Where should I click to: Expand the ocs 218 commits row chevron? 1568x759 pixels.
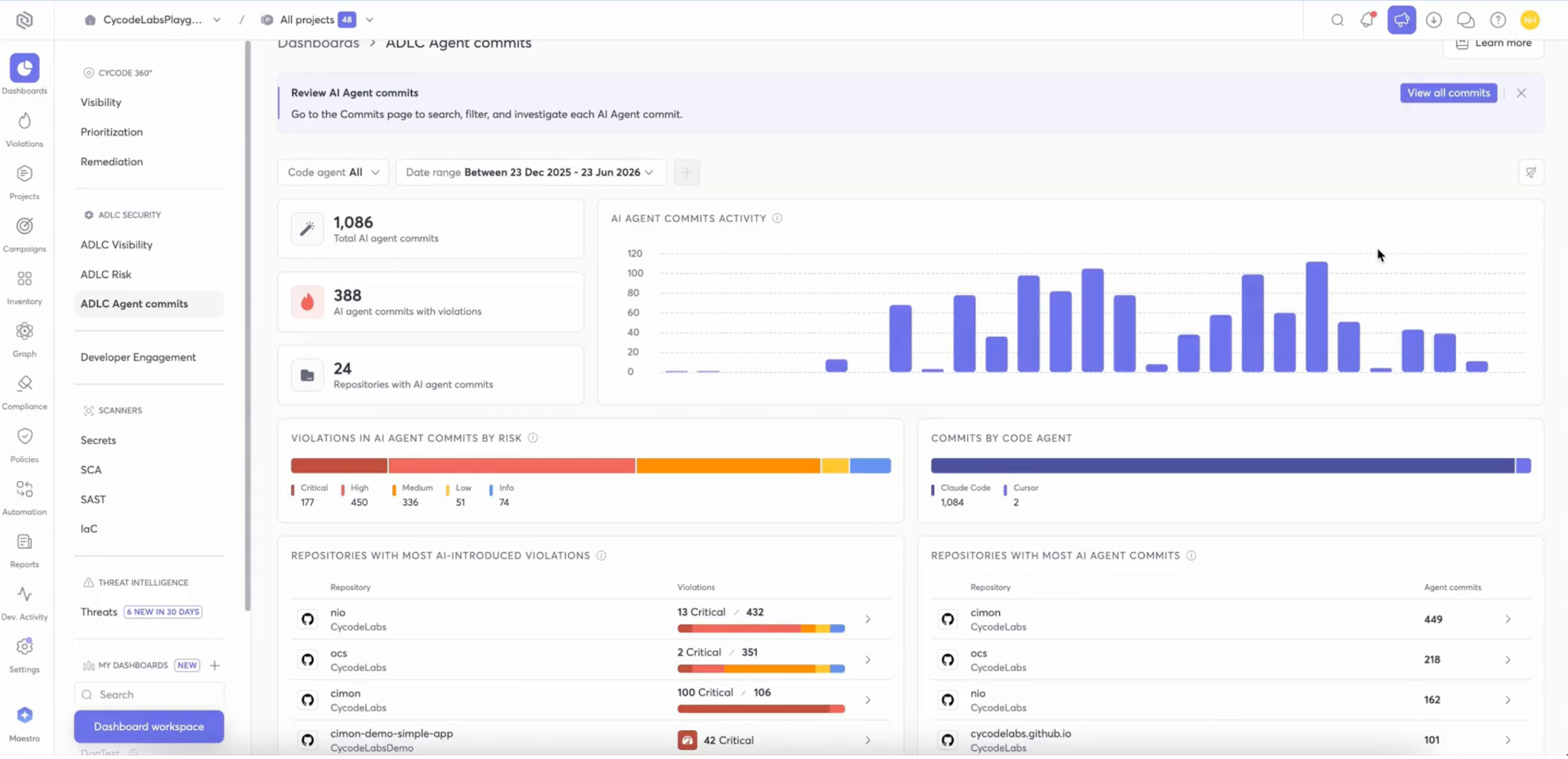tap(1508, 659)
